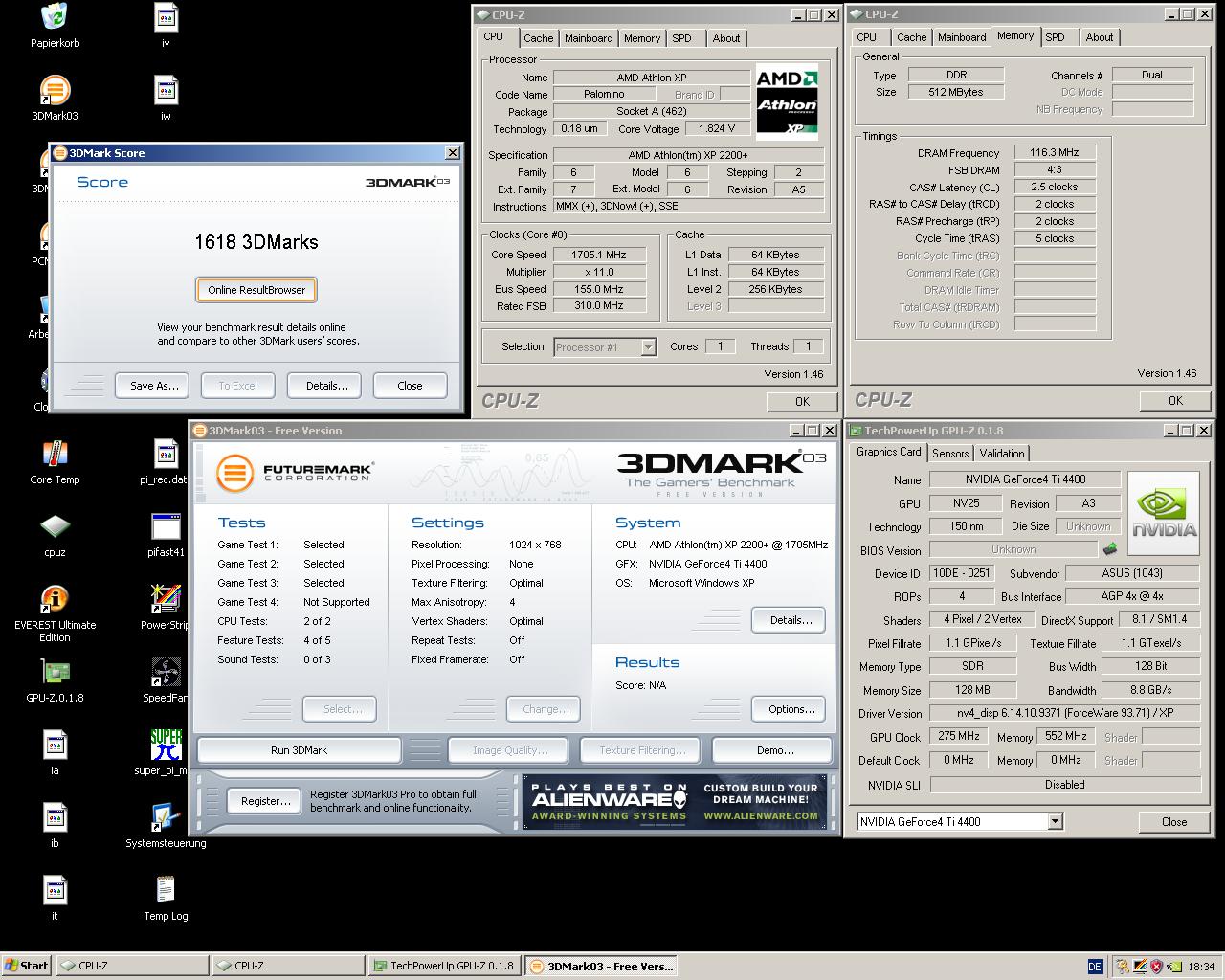Click the GPU Clock field showing 275 MHz

pyautogui.click(x=958, y=736)
